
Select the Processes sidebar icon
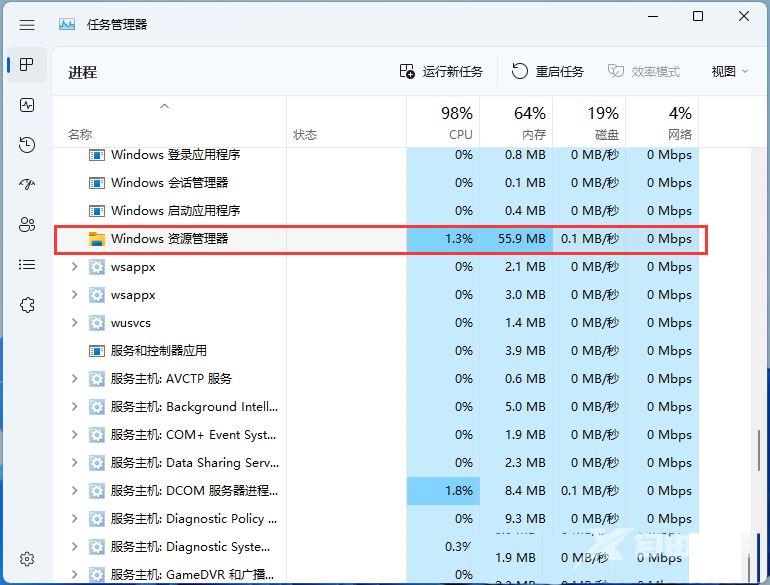[x=27, y=64]
